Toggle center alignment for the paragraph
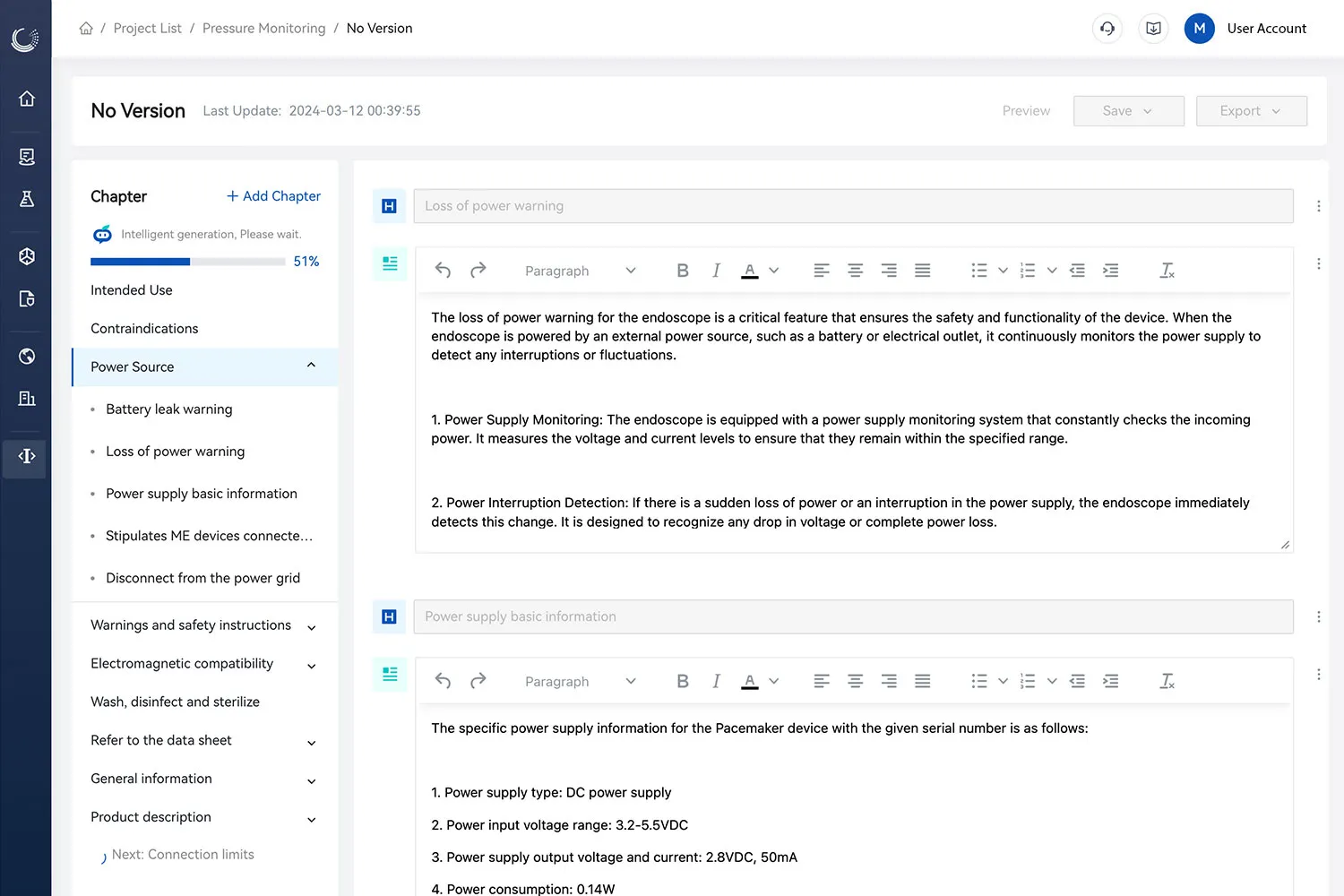Viewport: 1344px width, 896px height. point(855,270)
